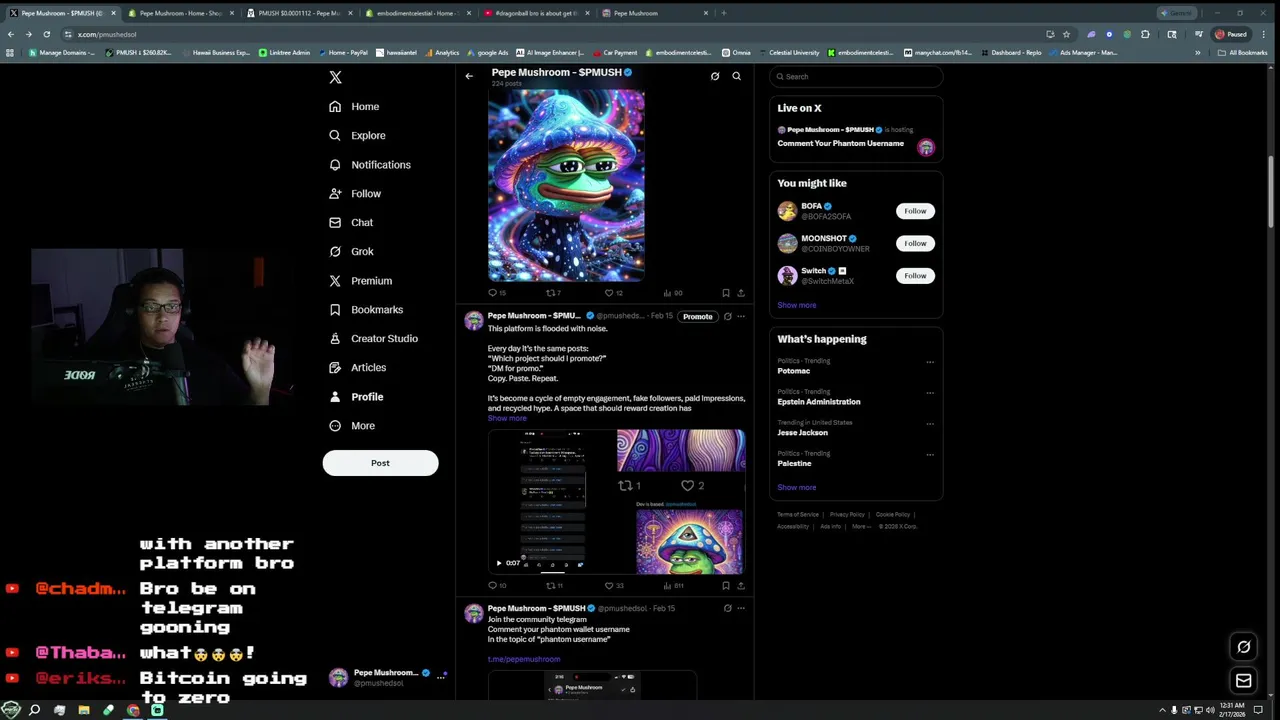Click Show more under What's happening

tap(797, 487)
